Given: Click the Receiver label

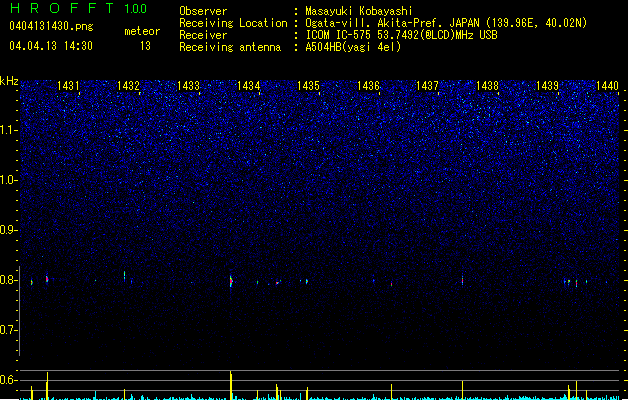Looking at the screenshot, I should click(203, 35).
